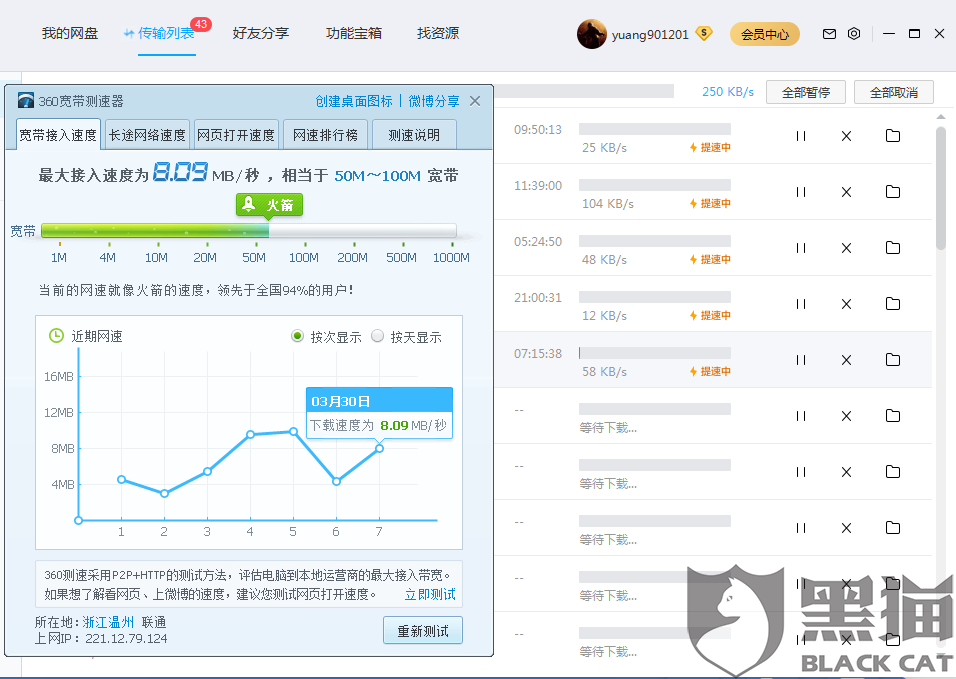Viewport: 956px width, 679px height.
Task: Switch to 网速排行榜 tab
Action: coord(325,135)
